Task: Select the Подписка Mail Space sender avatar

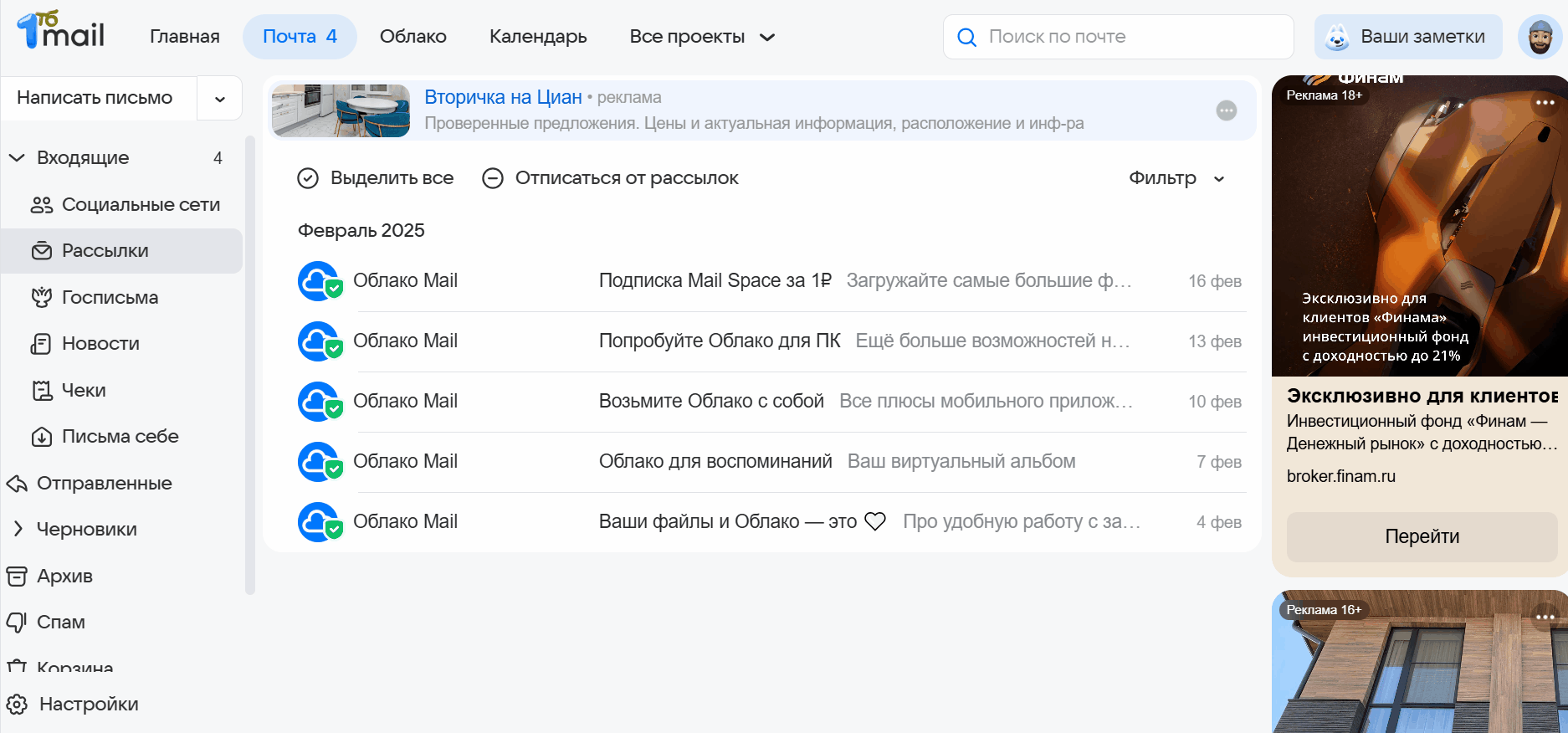Action: tap(319, 281)
